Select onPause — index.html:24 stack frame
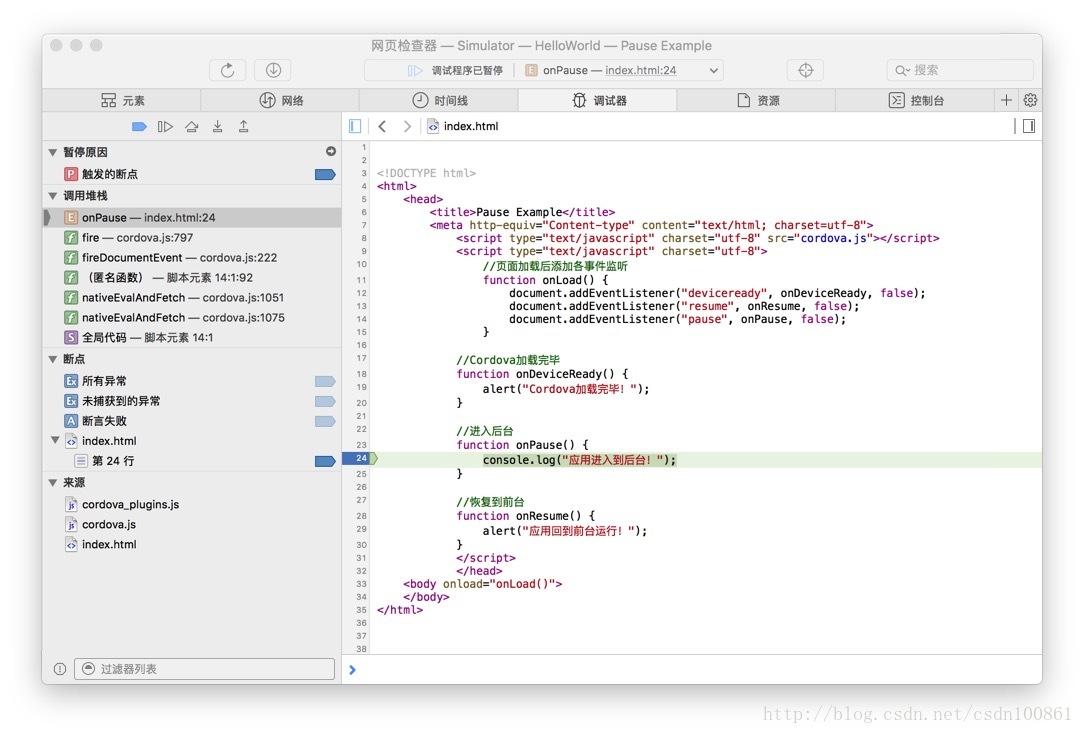Viewport: 1084px width, 734px height. click(x=191, y=218)
